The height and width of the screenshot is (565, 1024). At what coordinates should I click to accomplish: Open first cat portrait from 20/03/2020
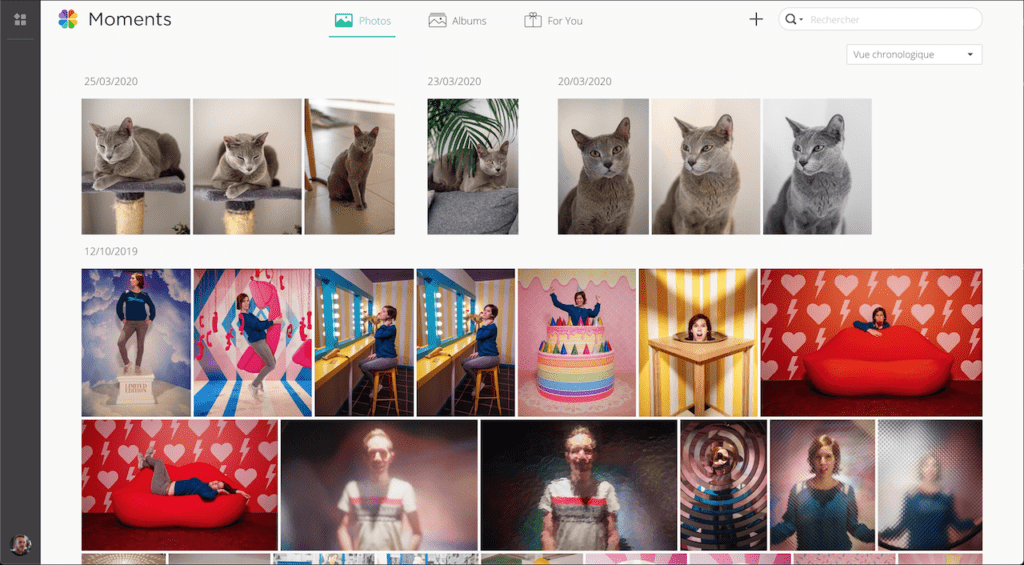(x=603, y=167)
